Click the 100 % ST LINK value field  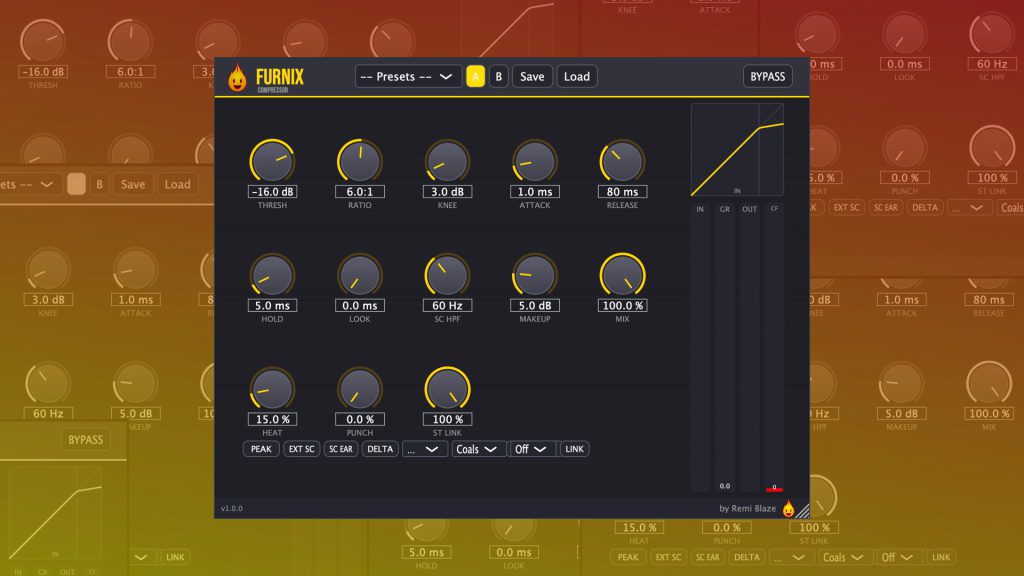[447, 419]
